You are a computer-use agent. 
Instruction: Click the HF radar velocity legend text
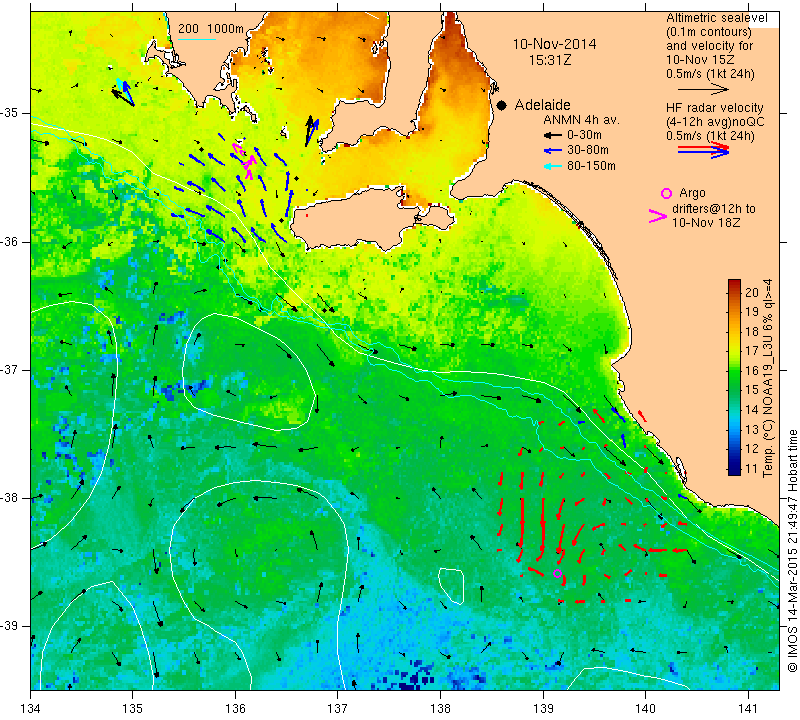pos(714,108)
